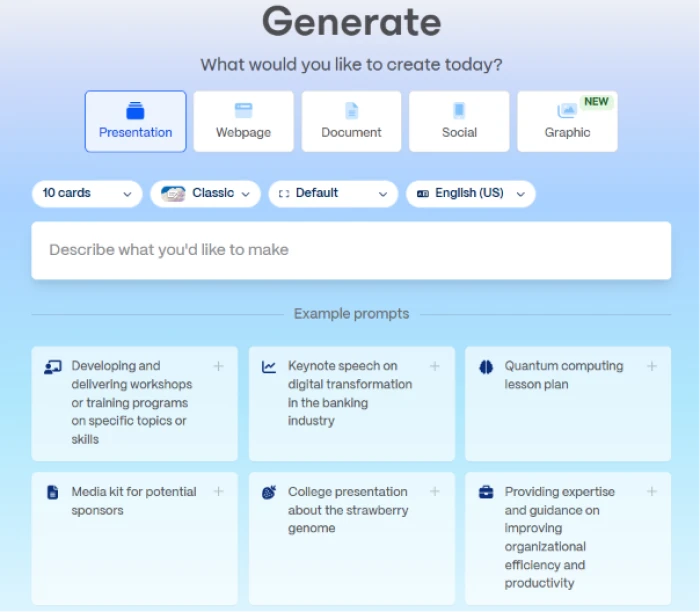Click the brackets icon beside Default

284,194
